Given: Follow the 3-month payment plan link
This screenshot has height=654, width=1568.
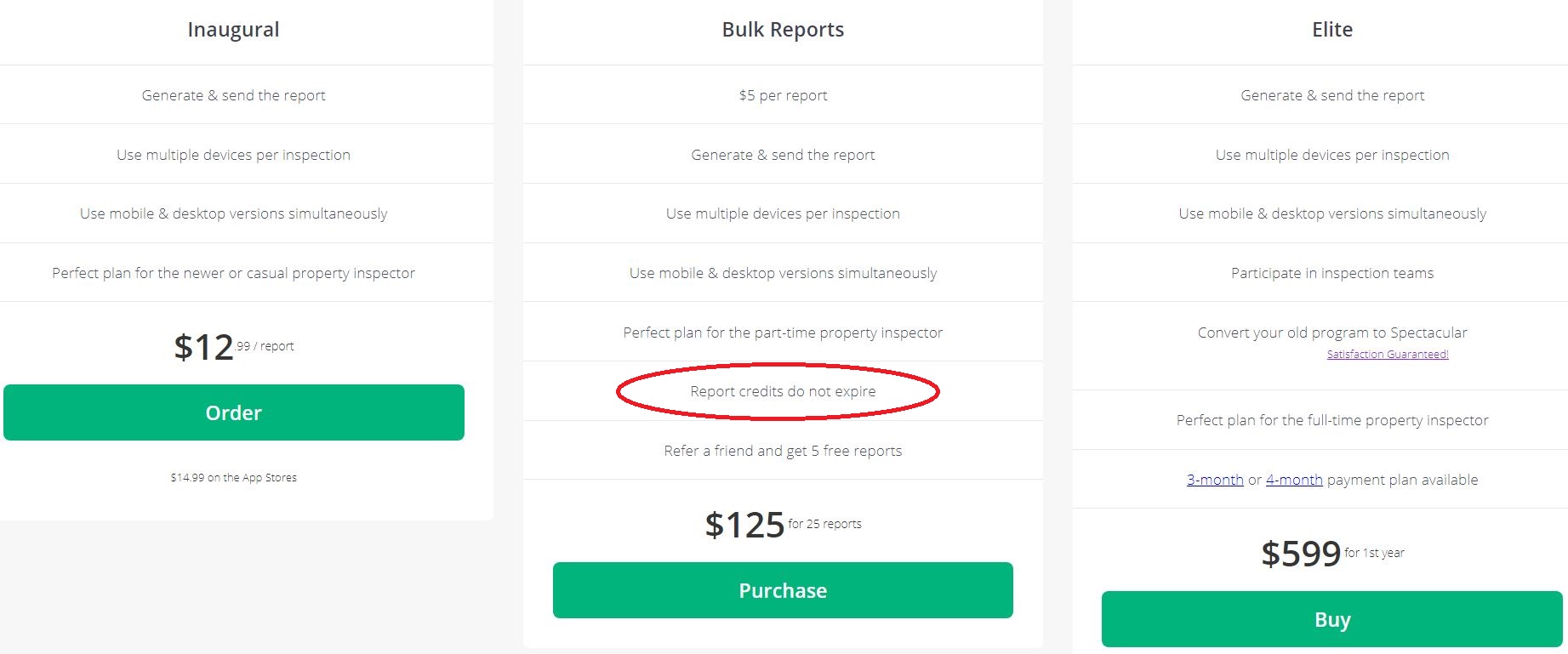Looking at the screenshot, I should click(1214, 480).
